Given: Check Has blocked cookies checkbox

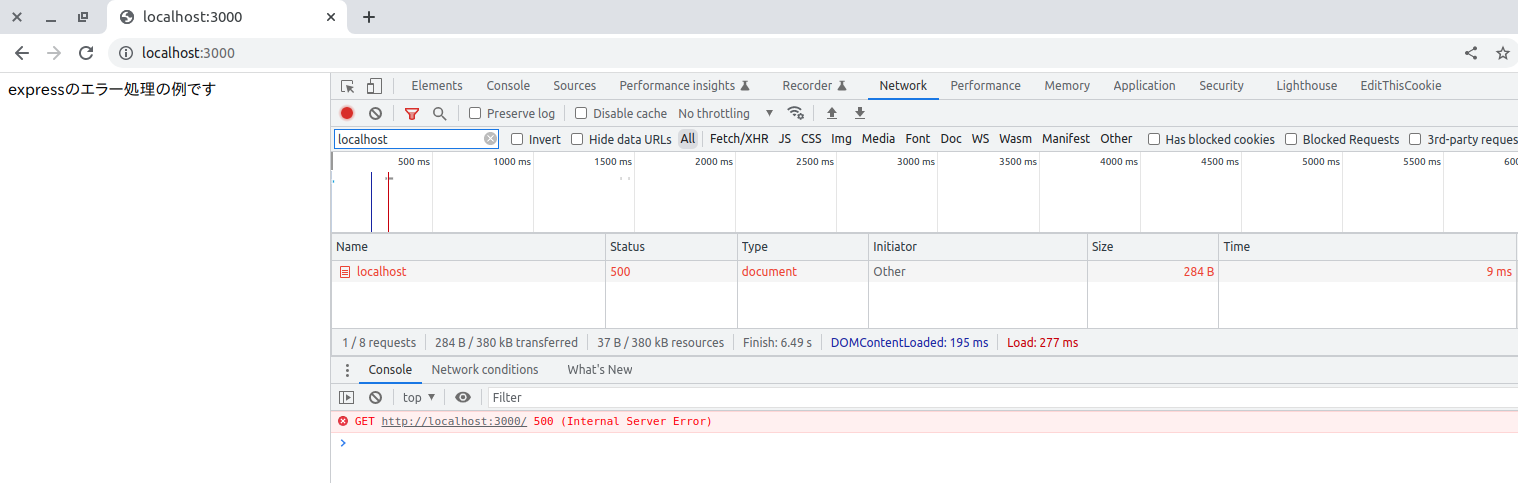Looking at the screenshot, I should point(1154,140).
